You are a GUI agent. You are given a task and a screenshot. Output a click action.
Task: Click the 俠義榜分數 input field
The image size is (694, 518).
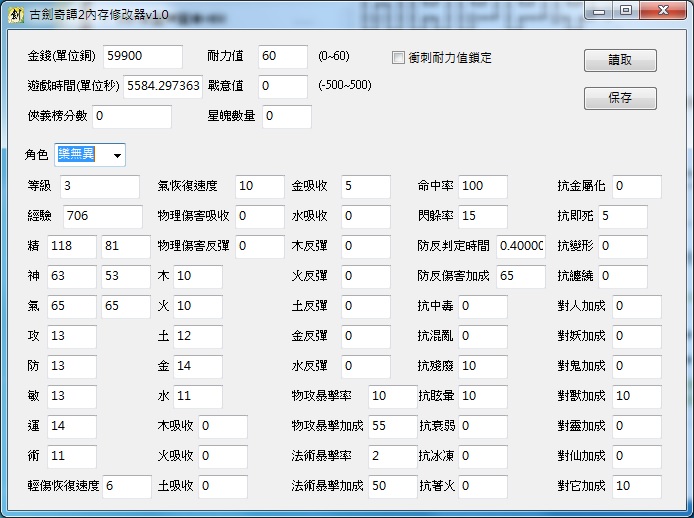click(131, 117)
